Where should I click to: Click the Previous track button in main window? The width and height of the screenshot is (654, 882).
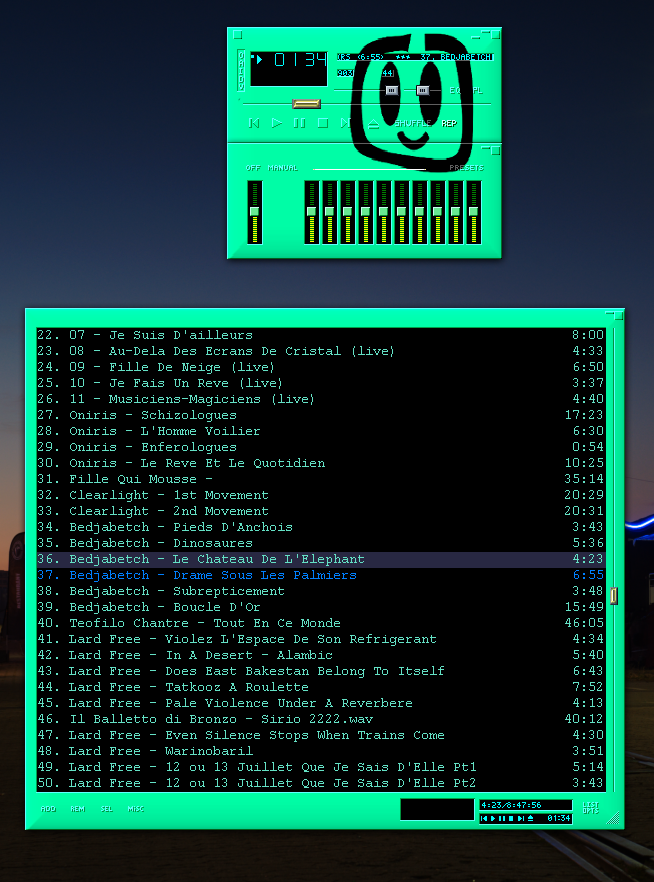point(254,123)
